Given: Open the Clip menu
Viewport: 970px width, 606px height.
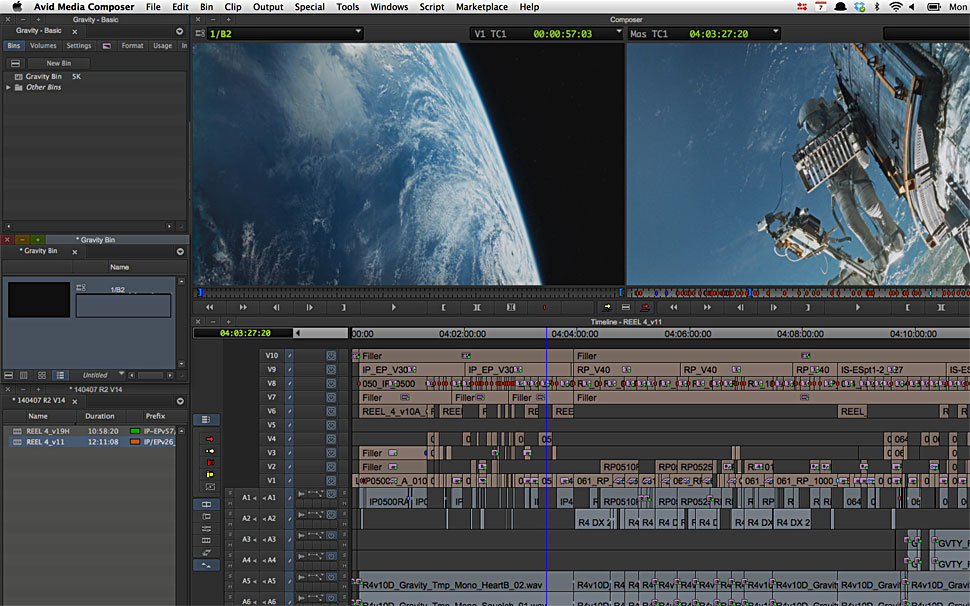Looking at the screenshot, I should point(233,7).
